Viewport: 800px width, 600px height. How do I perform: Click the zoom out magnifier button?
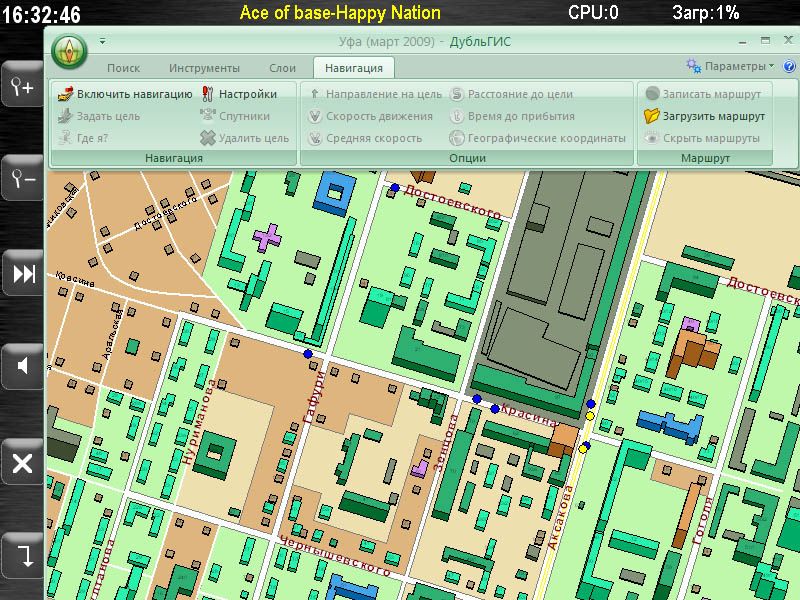[x=22, y=180]
